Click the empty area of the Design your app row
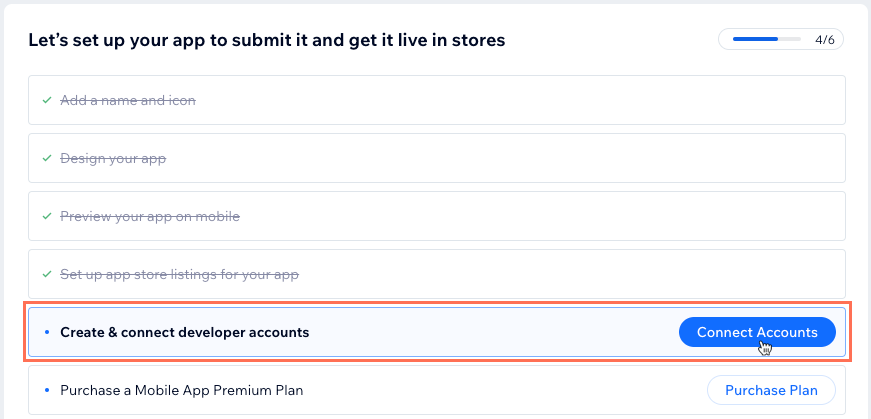Viewport: 871px width, 419px height. (x=500, y=158)
